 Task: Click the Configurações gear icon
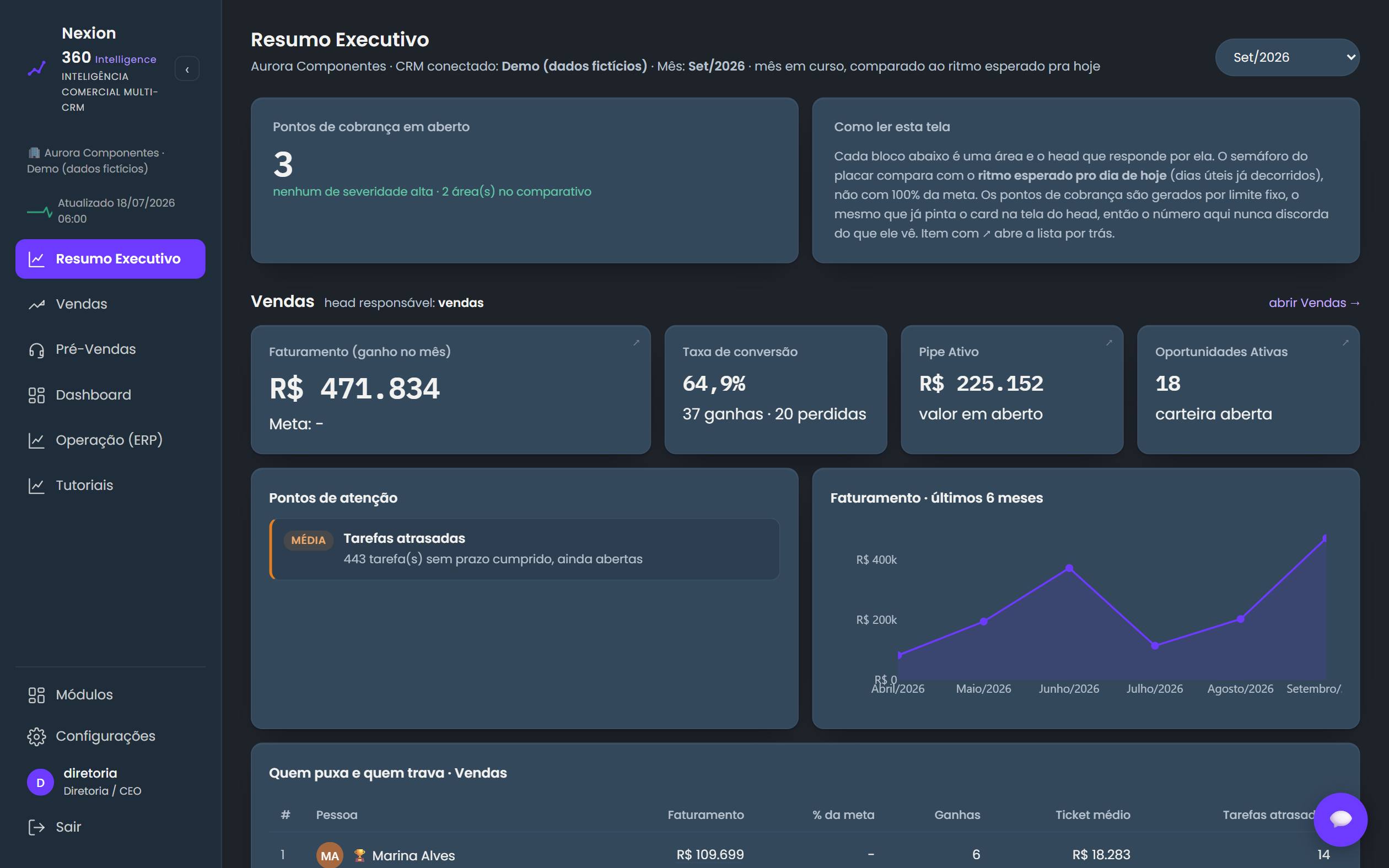coord(37,736)
